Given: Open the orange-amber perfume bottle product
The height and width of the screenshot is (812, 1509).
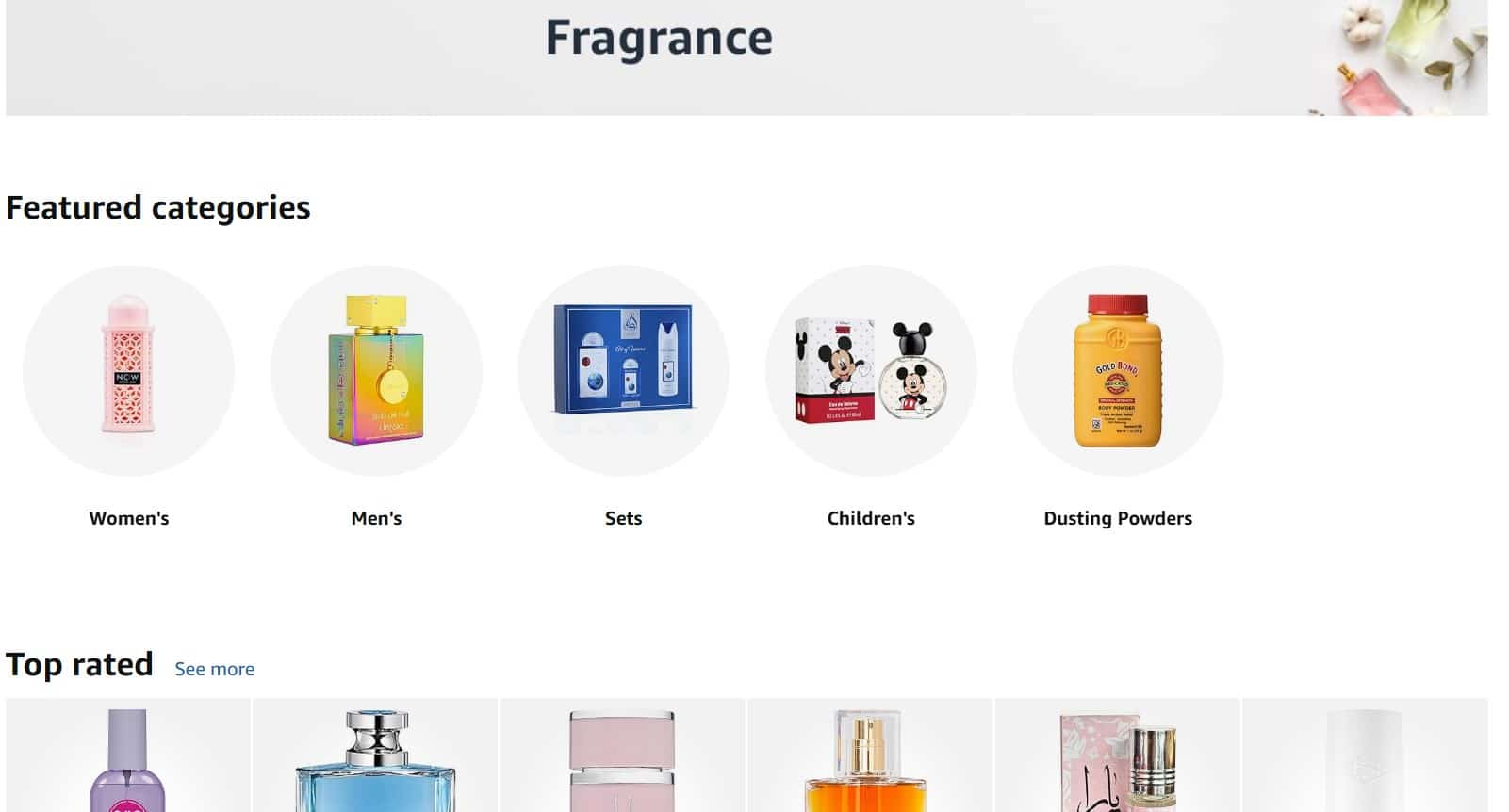Looking at the screenshot, I should (x=870, y=755).
